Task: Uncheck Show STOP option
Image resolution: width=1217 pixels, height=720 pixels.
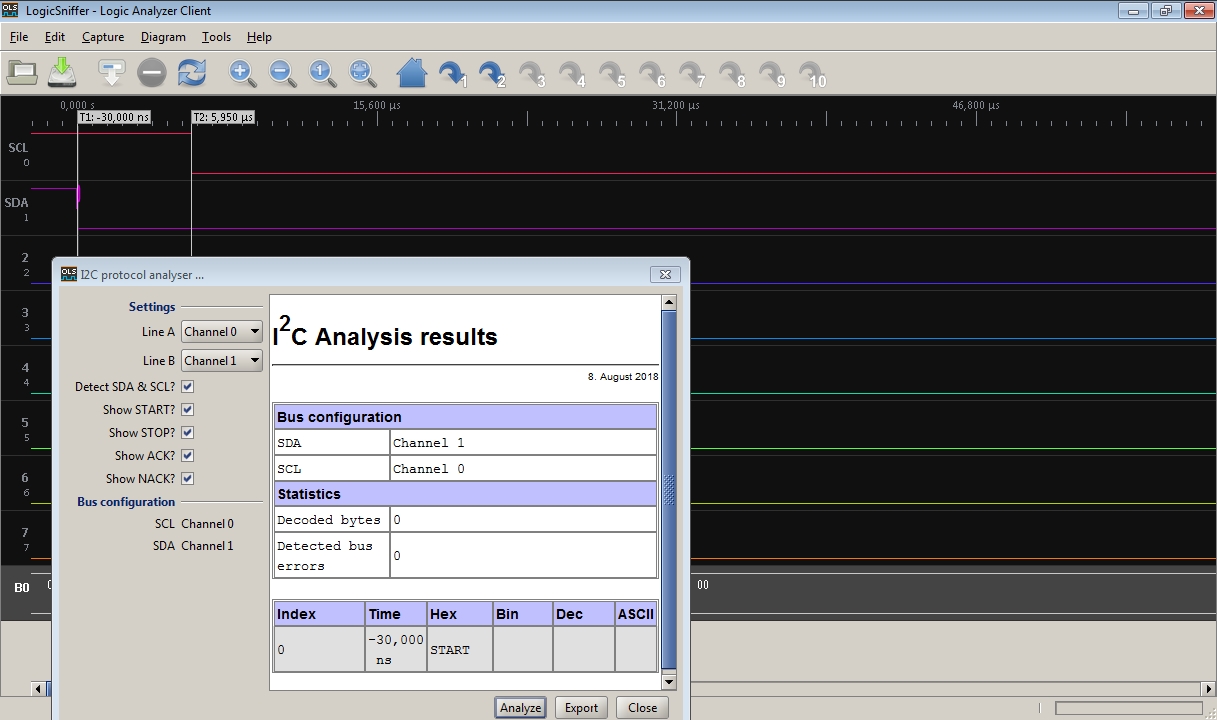Action: (188, 432)
